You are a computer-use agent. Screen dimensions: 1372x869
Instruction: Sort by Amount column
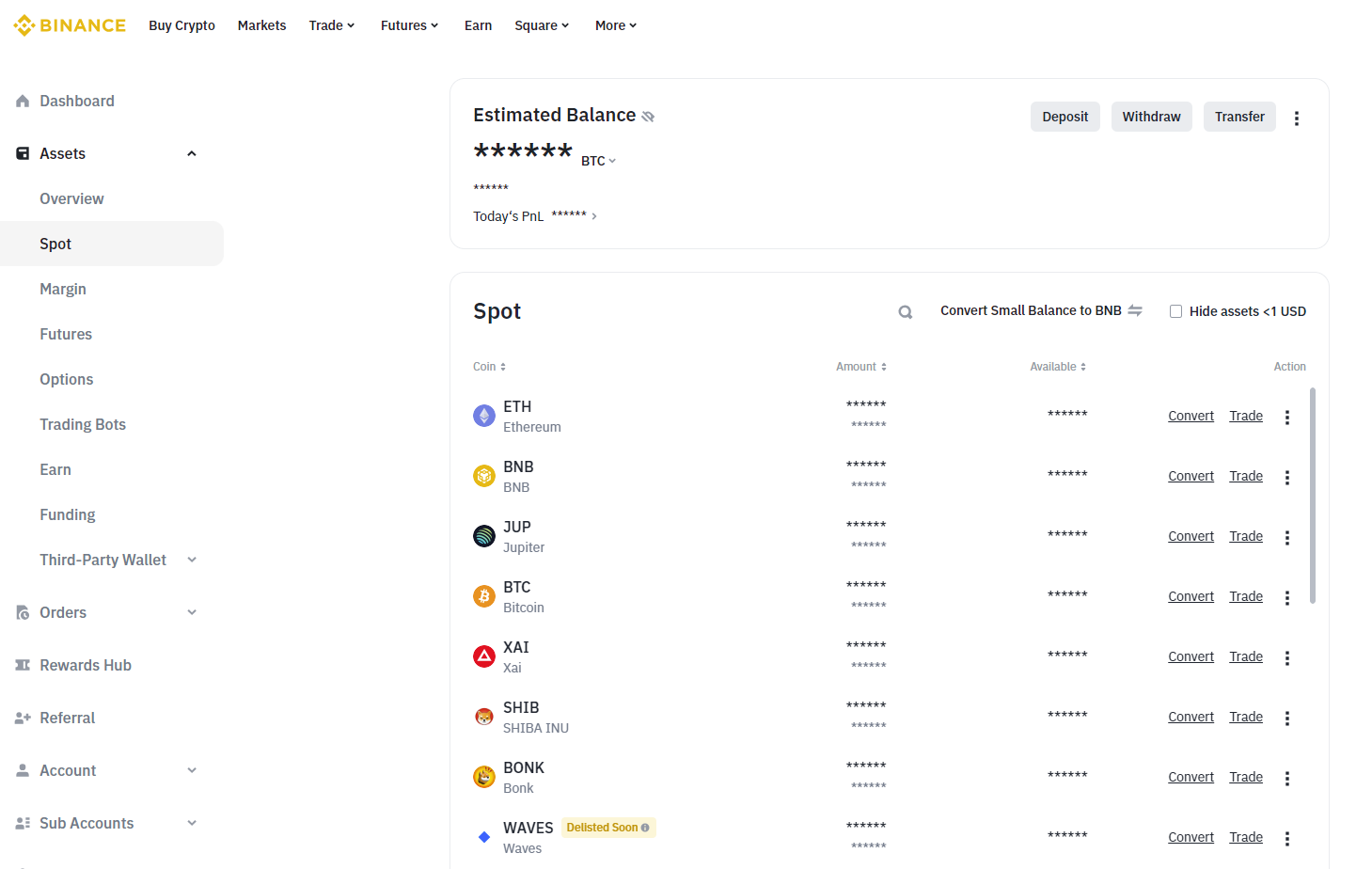pyautogui.click(x=861, y=367)
